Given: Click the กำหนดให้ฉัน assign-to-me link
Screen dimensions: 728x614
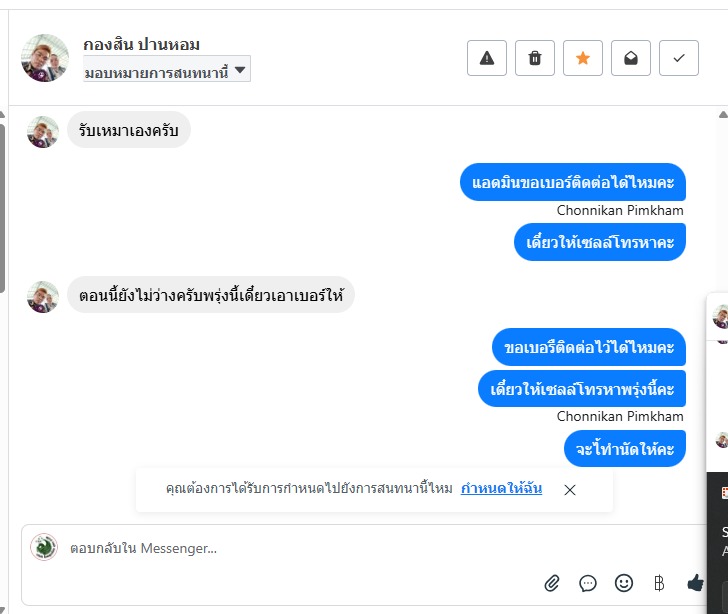Looking at the screenshot, I should tap(501, 488).
